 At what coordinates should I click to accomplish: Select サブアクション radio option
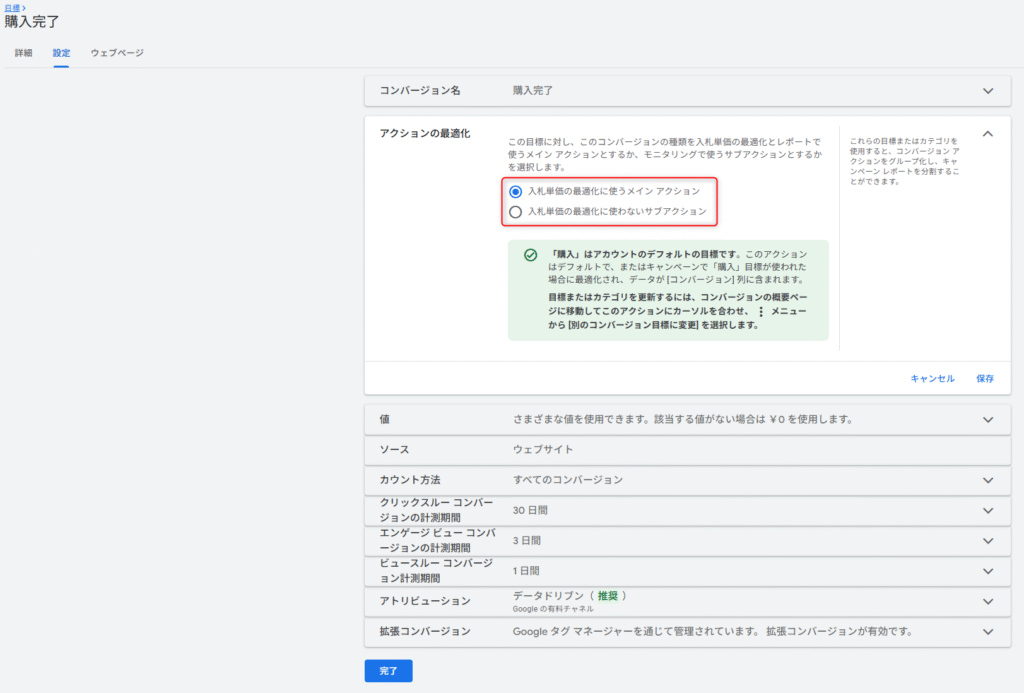click(515, 212)
